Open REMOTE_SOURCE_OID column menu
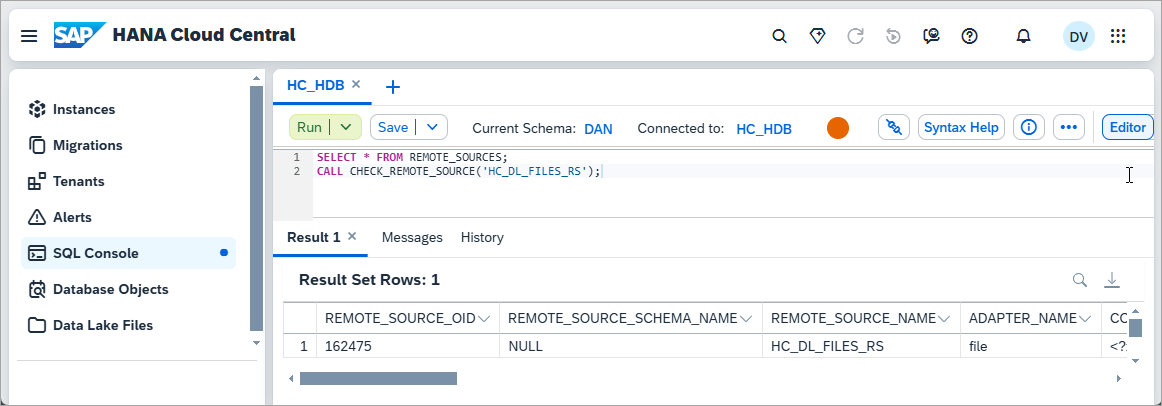The image size is (1162, 406). (x=485, y=319)
